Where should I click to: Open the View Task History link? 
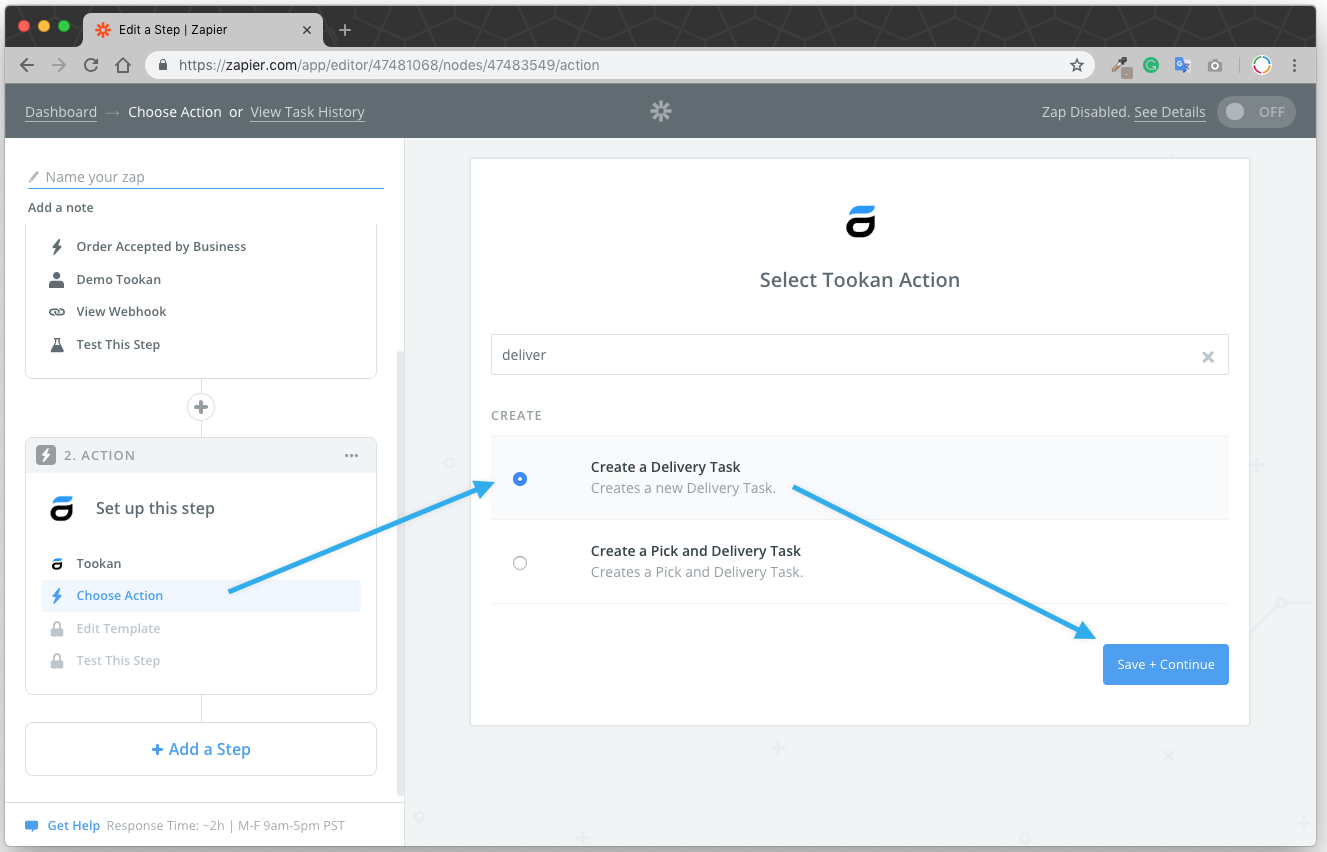[307, 112]
